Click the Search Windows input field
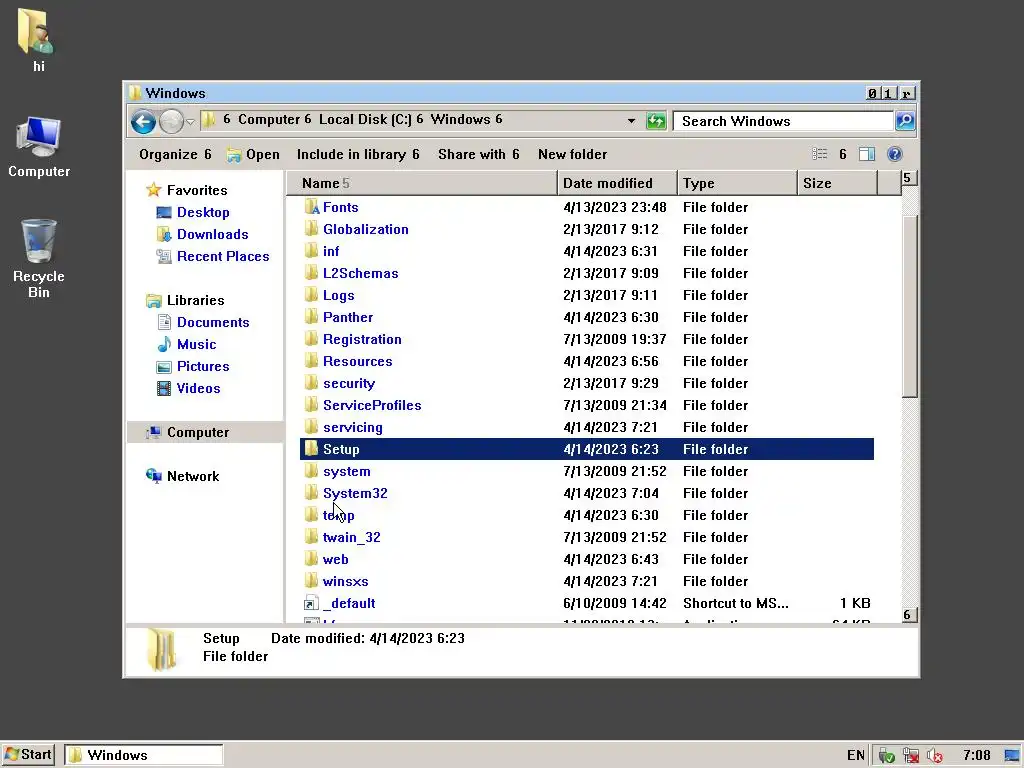The height and width of the screenshot is (768, 1024). coord(782,121)
